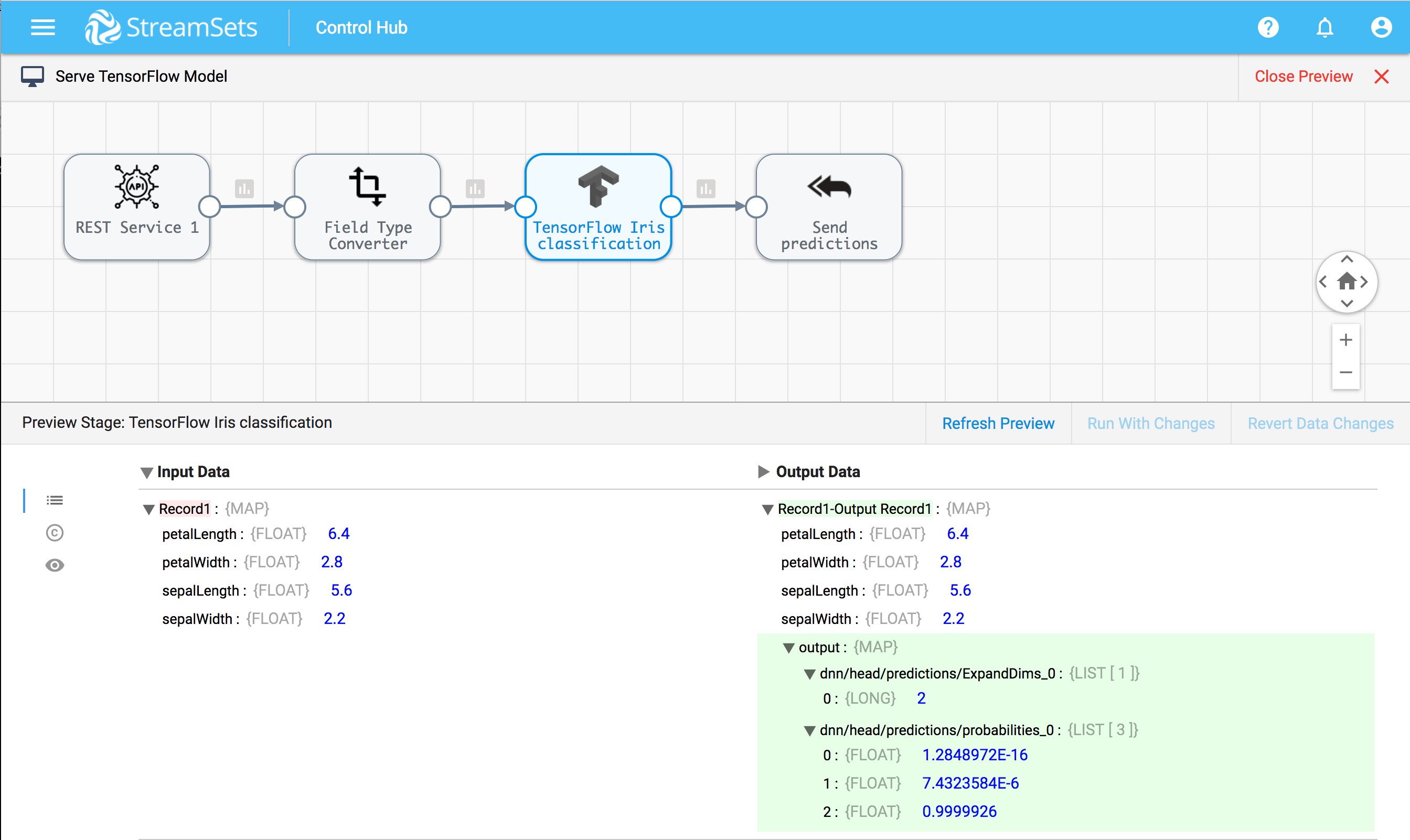The image size is (1410, 840).
Task: Pan canvas down with arrow
Action: point(1347,304)
